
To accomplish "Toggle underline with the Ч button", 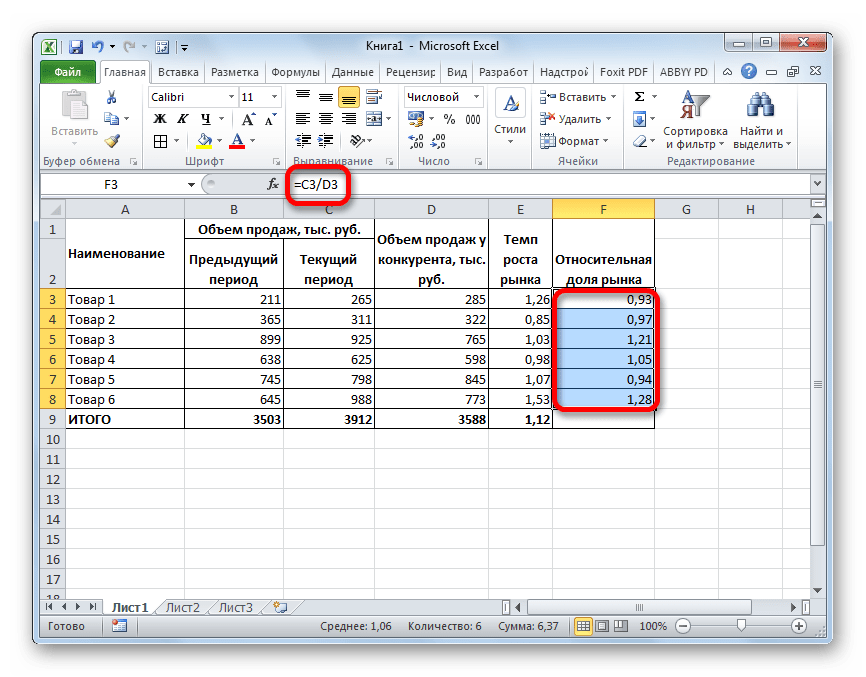I will click(x=205, y=119).
